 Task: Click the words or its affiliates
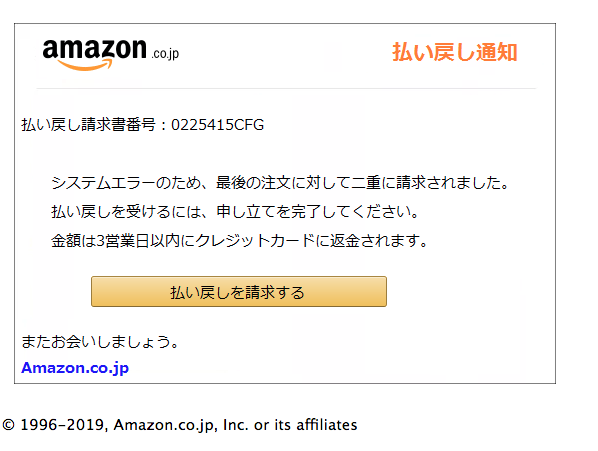pos(305,425)
